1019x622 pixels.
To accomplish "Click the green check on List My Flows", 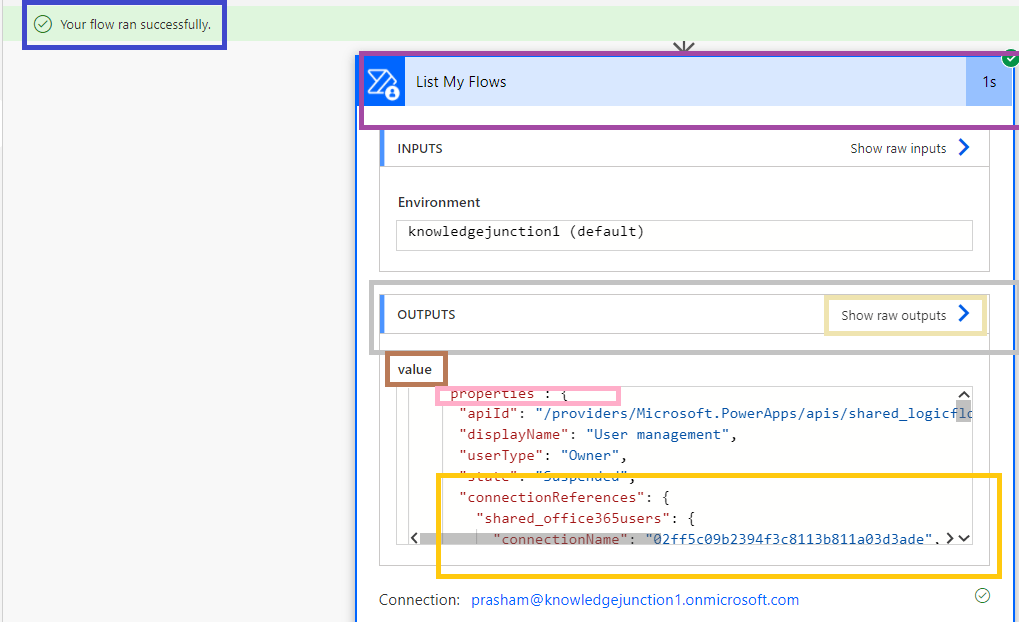I will 1010,58.
